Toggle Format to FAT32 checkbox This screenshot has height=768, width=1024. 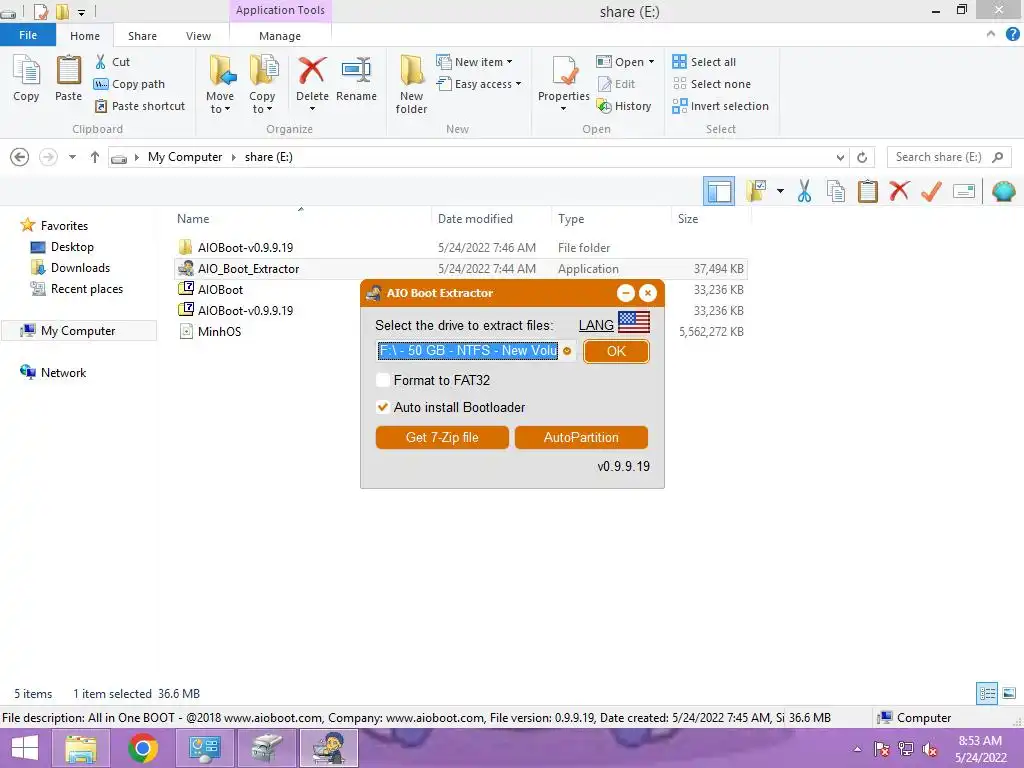[383, 380]
